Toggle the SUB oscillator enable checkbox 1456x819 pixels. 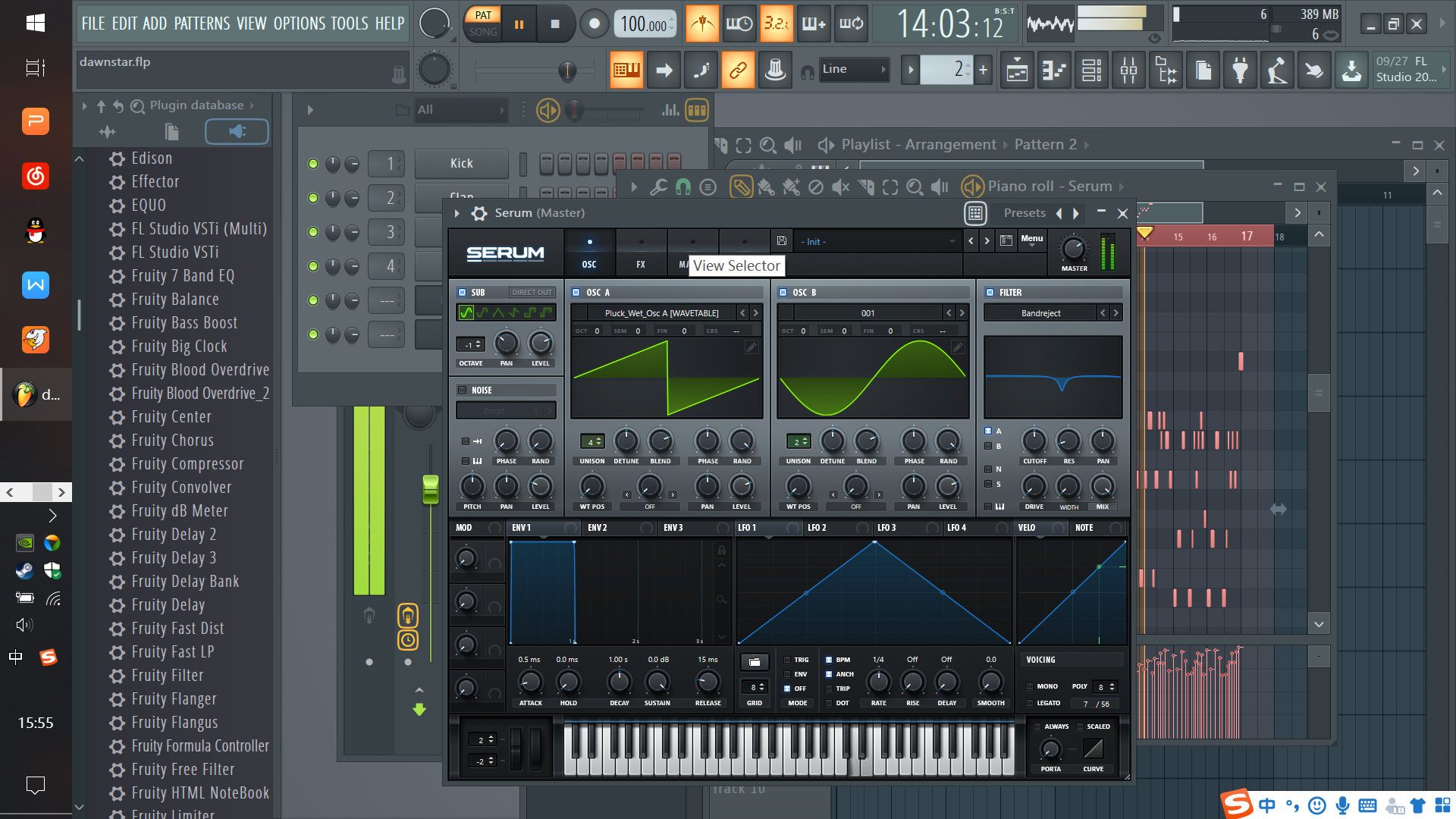[x=462, y=292]
